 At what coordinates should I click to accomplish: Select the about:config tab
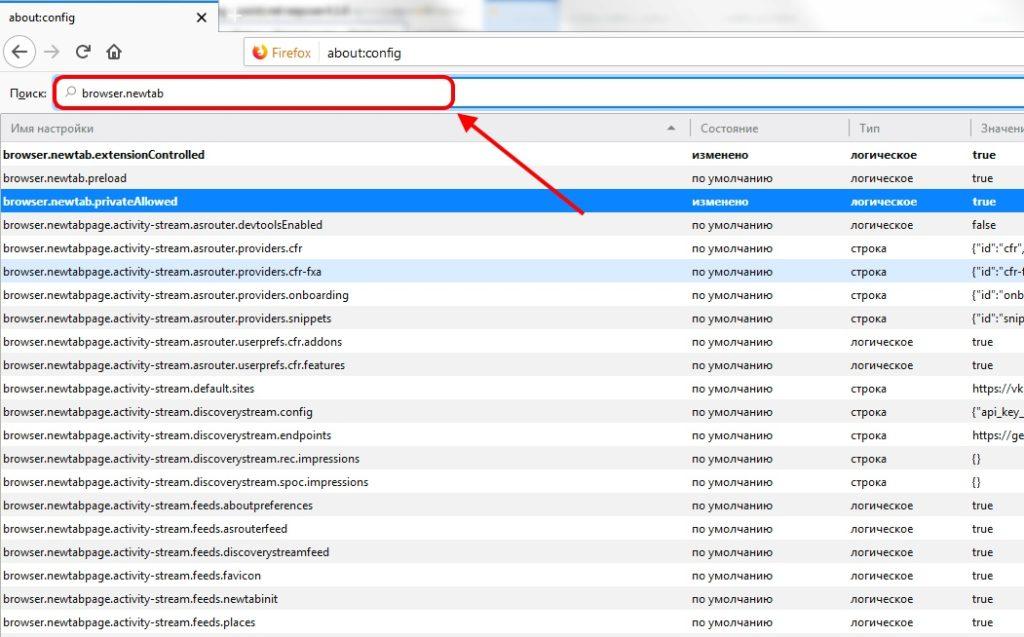(x=108, y=17)
